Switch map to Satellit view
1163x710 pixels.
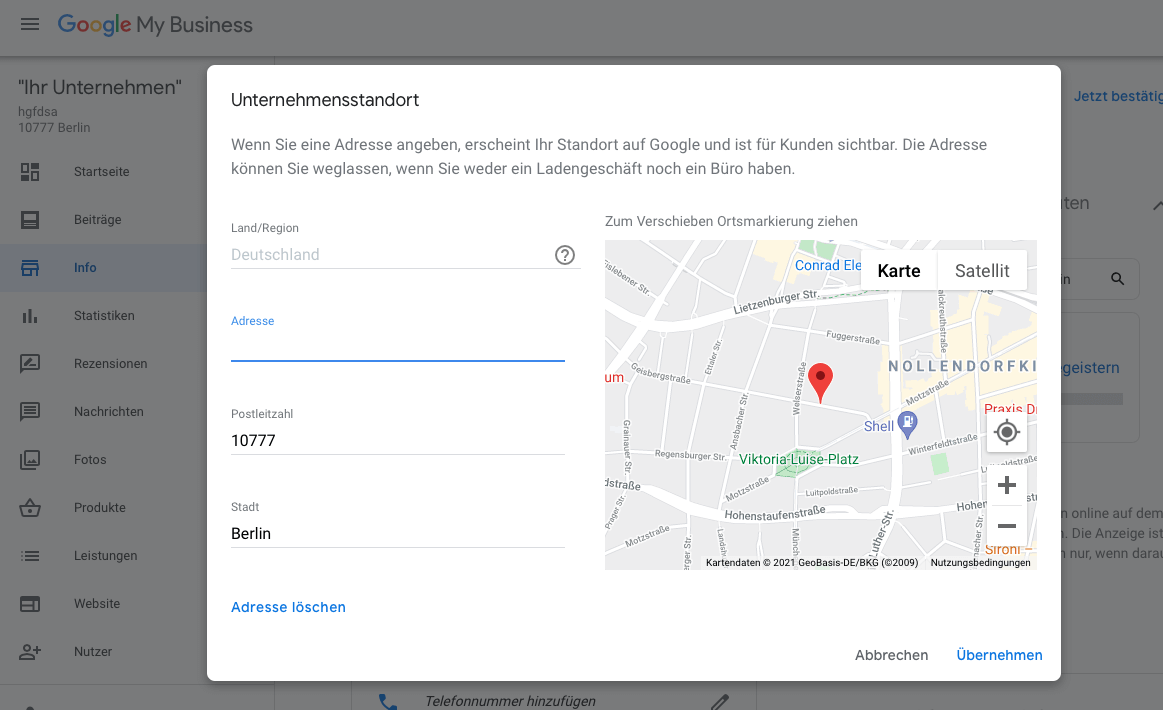coord(982,271)
